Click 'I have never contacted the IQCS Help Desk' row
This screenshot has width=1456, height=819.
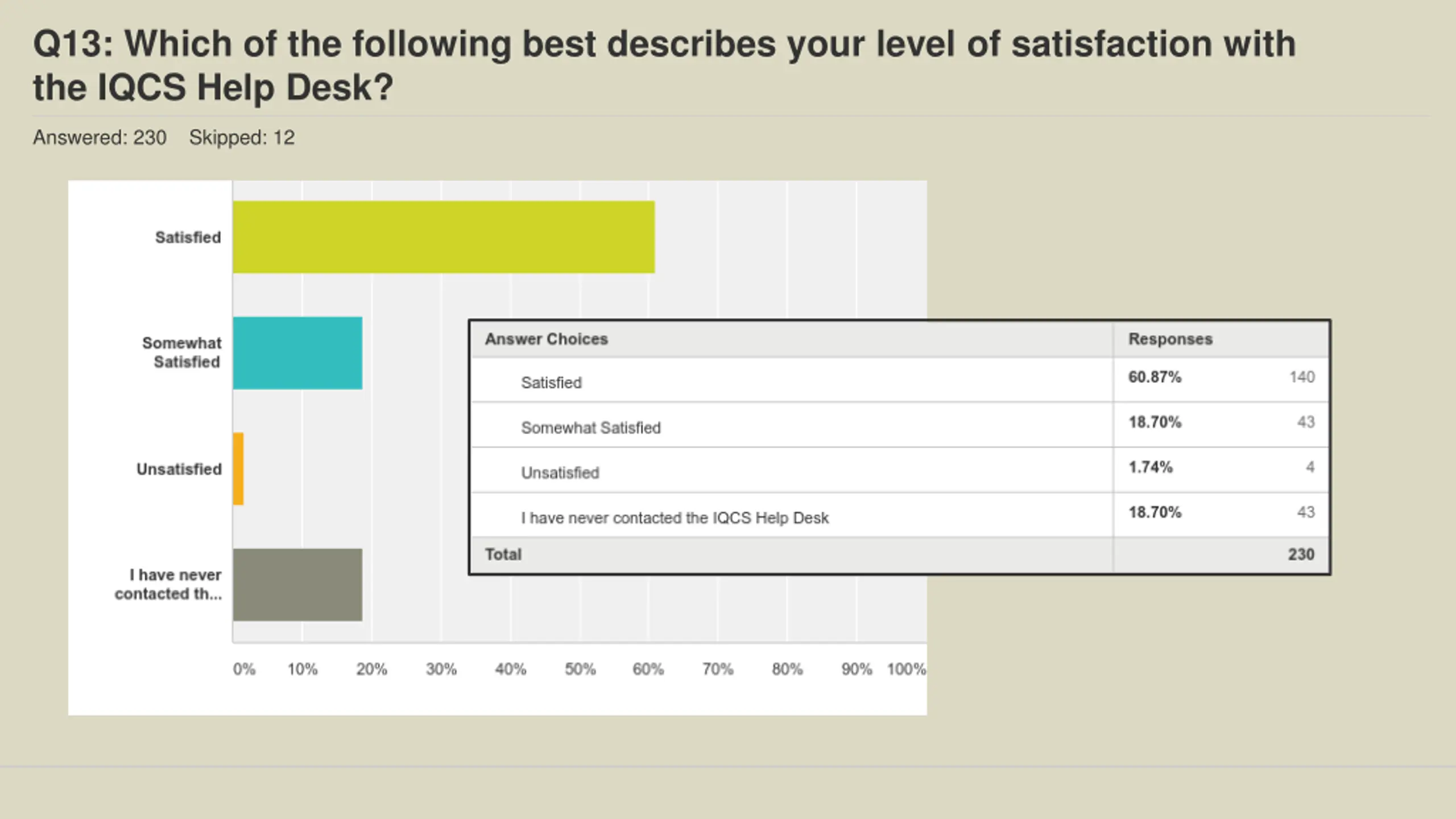click(675, 518)
